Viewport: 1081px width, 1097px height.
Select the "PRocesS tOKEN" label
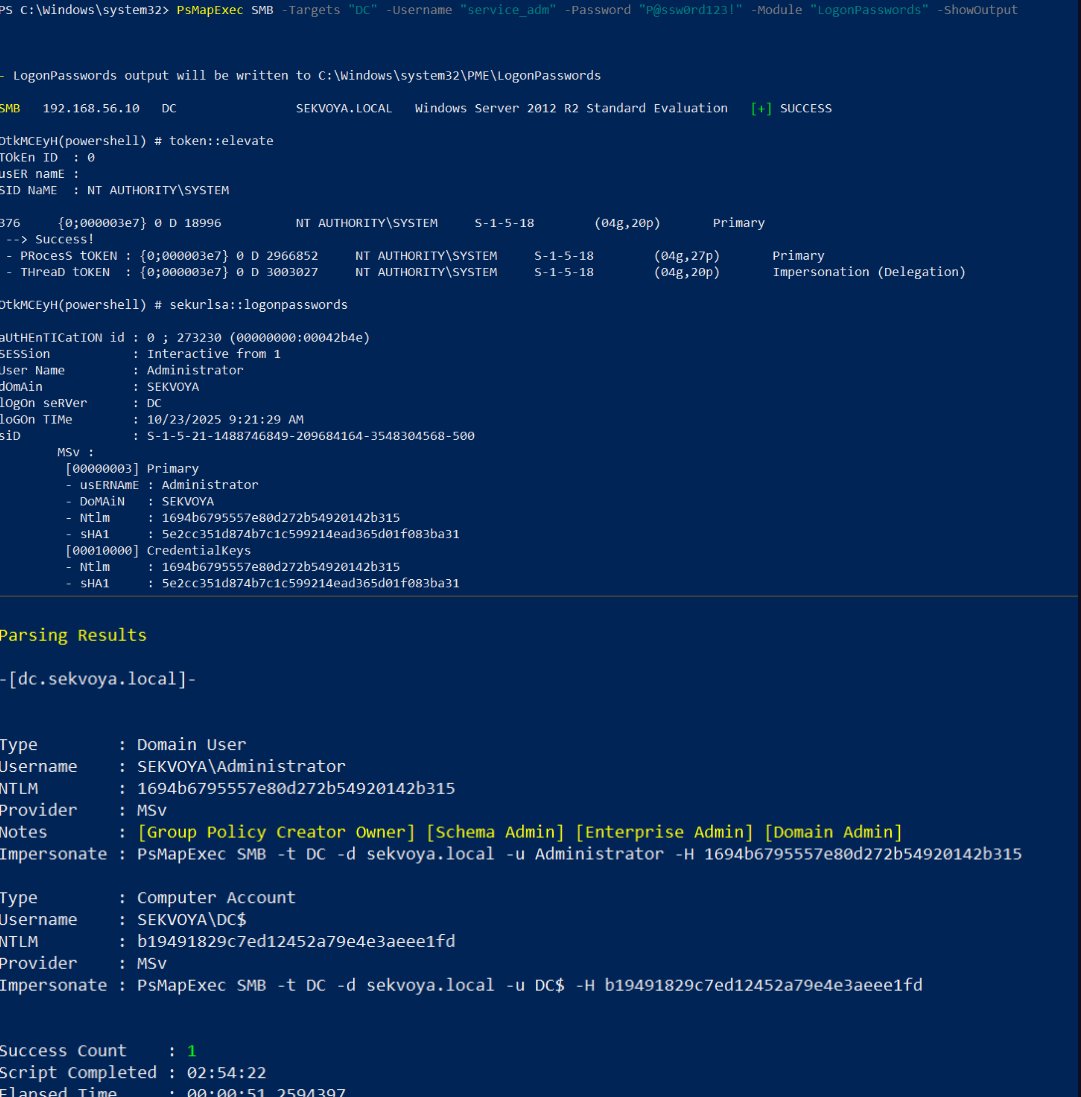(x=69, y=256)
